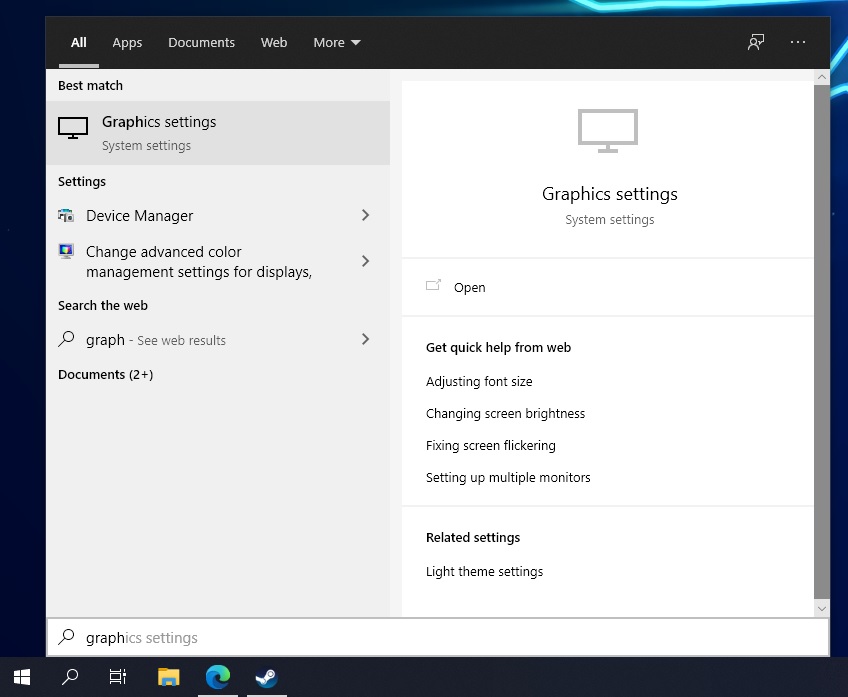
Task: Open the Windows Start button
Action: pyautogui.click(x=22, y=677)
